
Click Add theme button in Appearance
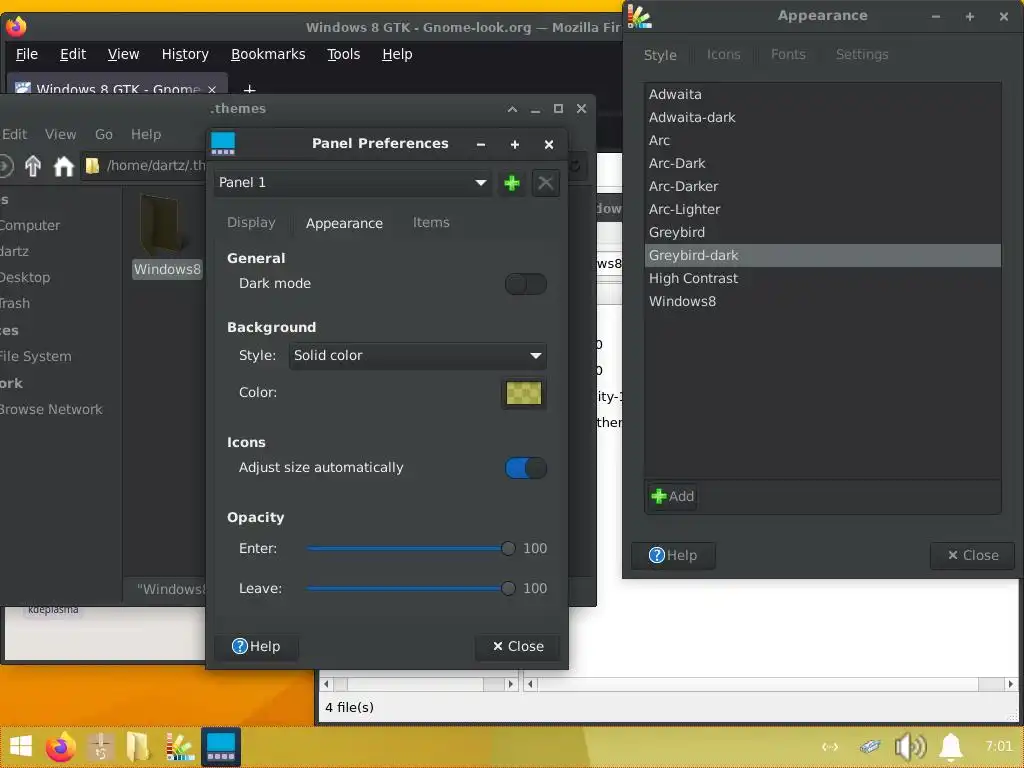click(x=673, y=497)
